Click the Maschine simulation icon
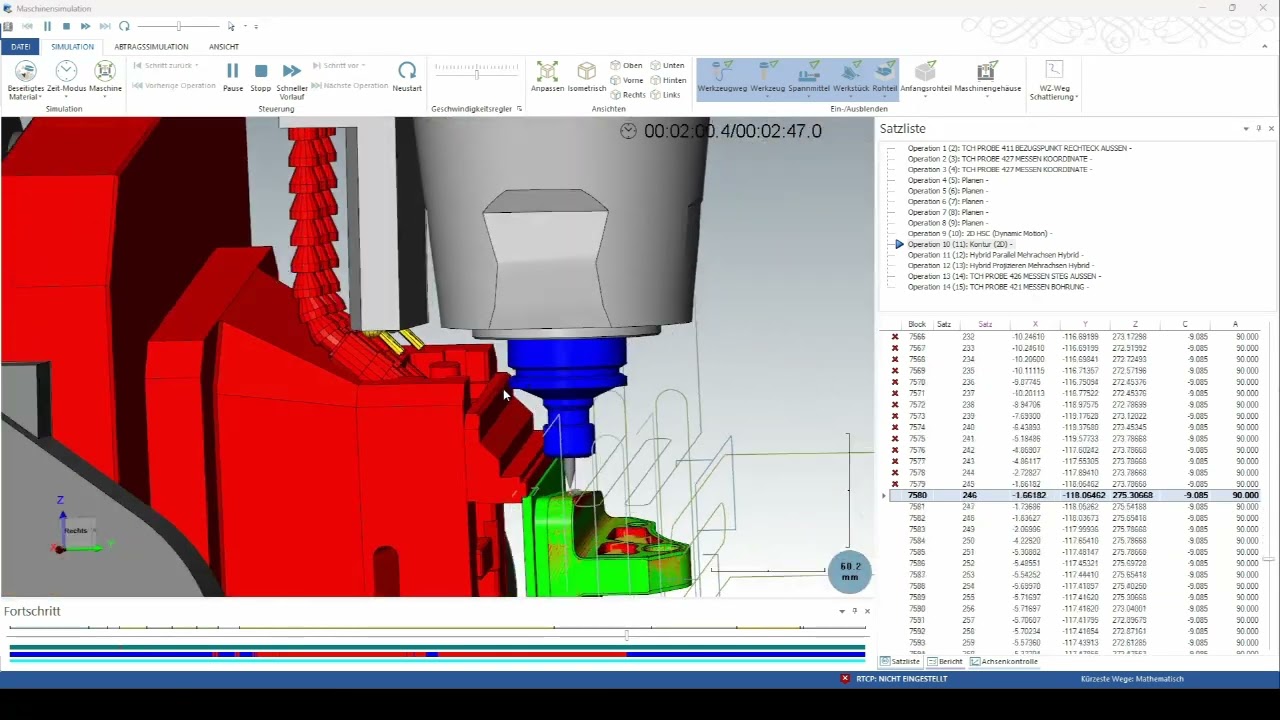This screenshot has width=1280, height=720. point(105,71)
